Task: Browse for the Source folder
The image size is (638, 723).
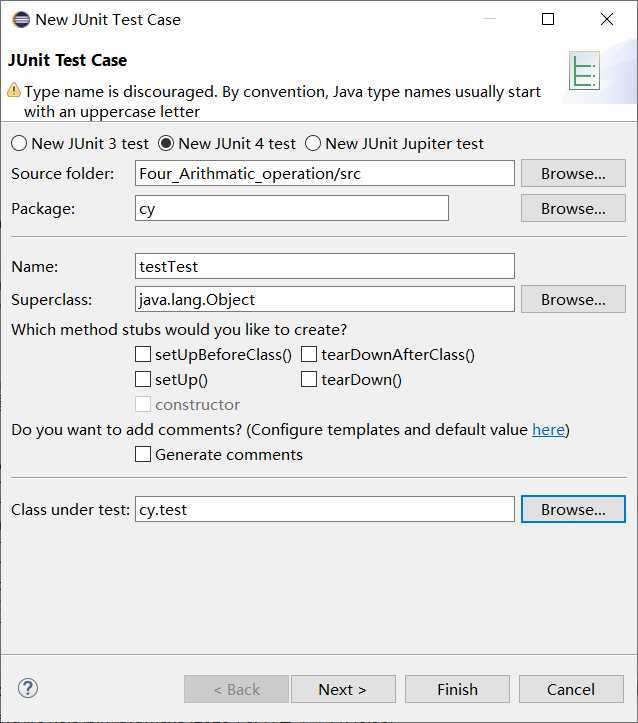Action: 573,173
